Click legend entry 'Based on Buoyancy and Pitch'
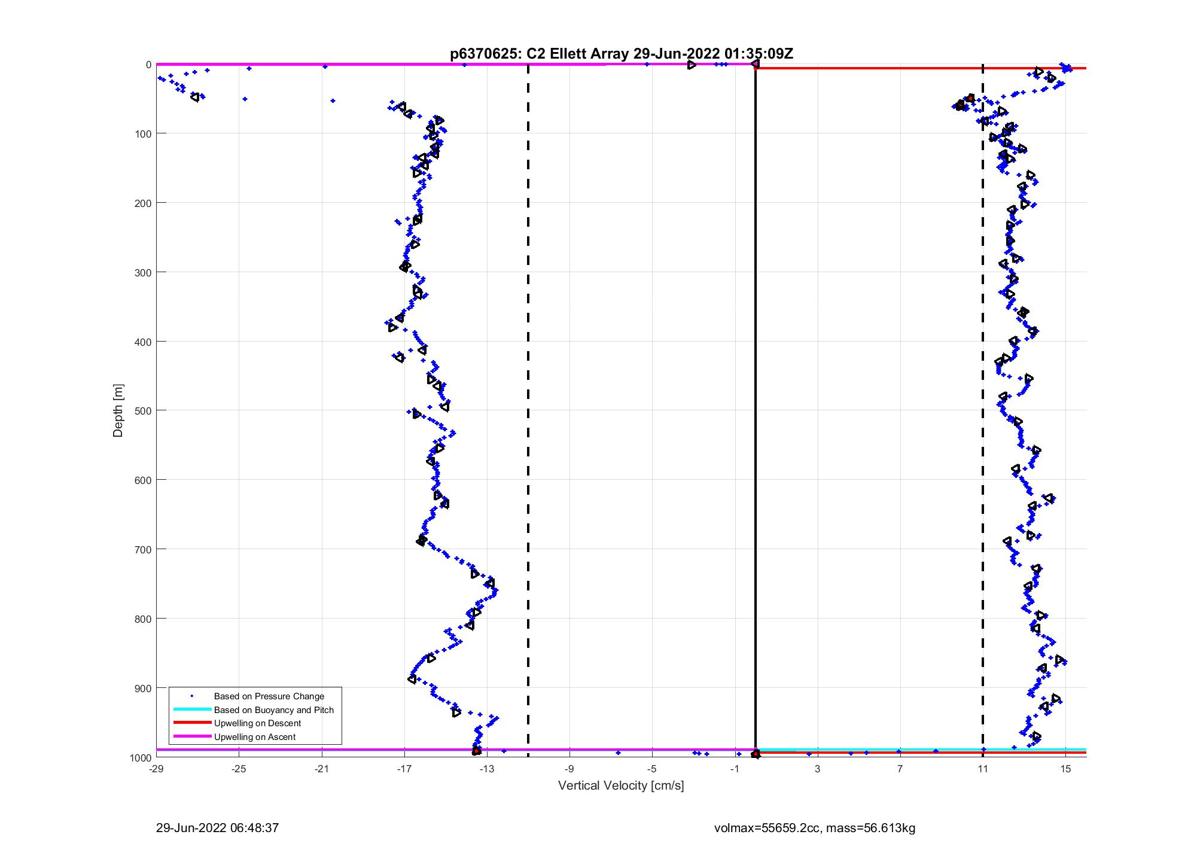 coord(274,709)
